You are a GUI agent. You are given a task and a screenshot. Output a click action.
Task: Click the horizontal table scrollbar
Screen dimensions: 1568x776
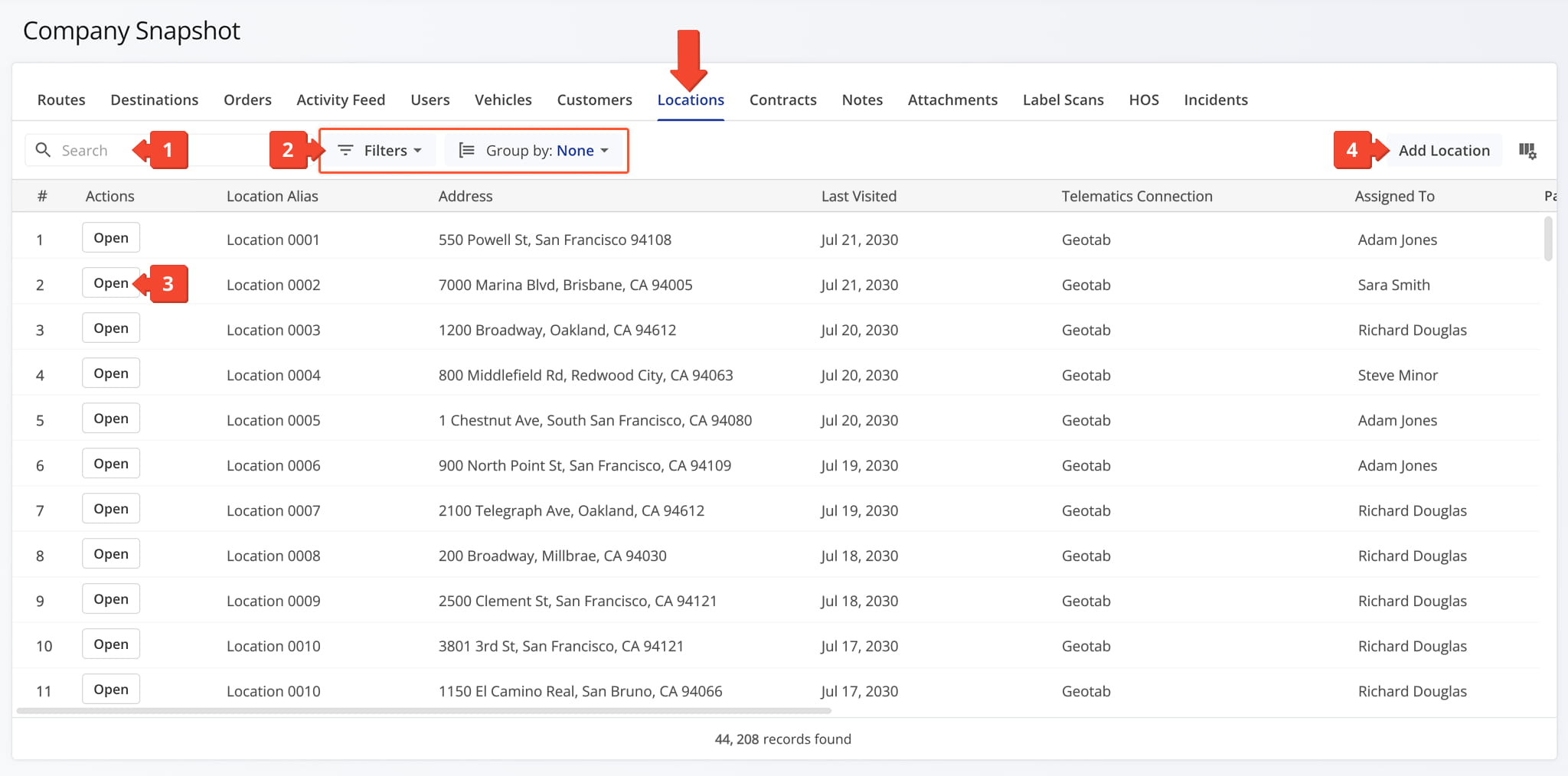424,710
